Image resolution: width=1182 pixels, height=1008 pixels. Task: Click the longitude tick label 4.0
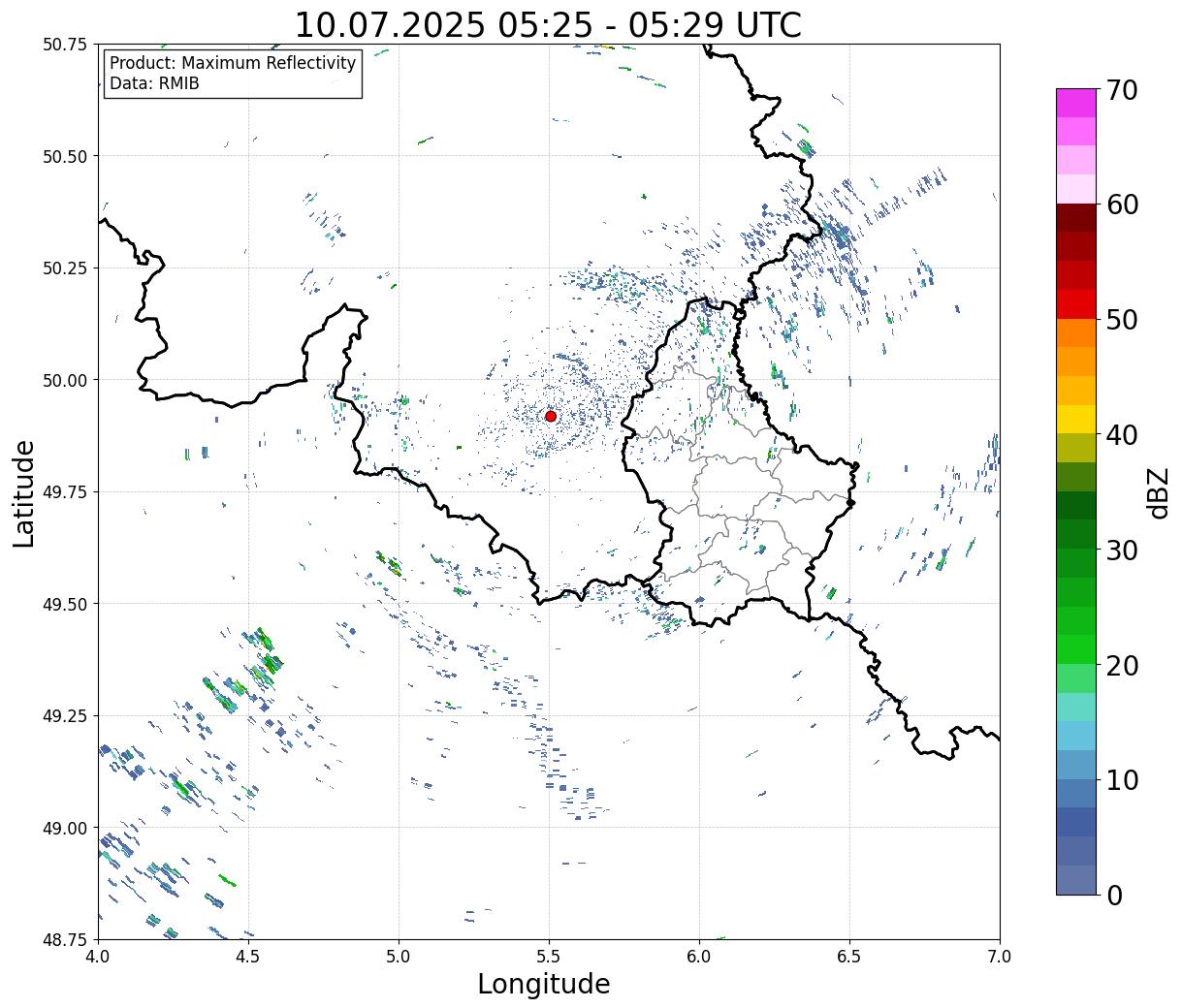(x=98, y=957)
